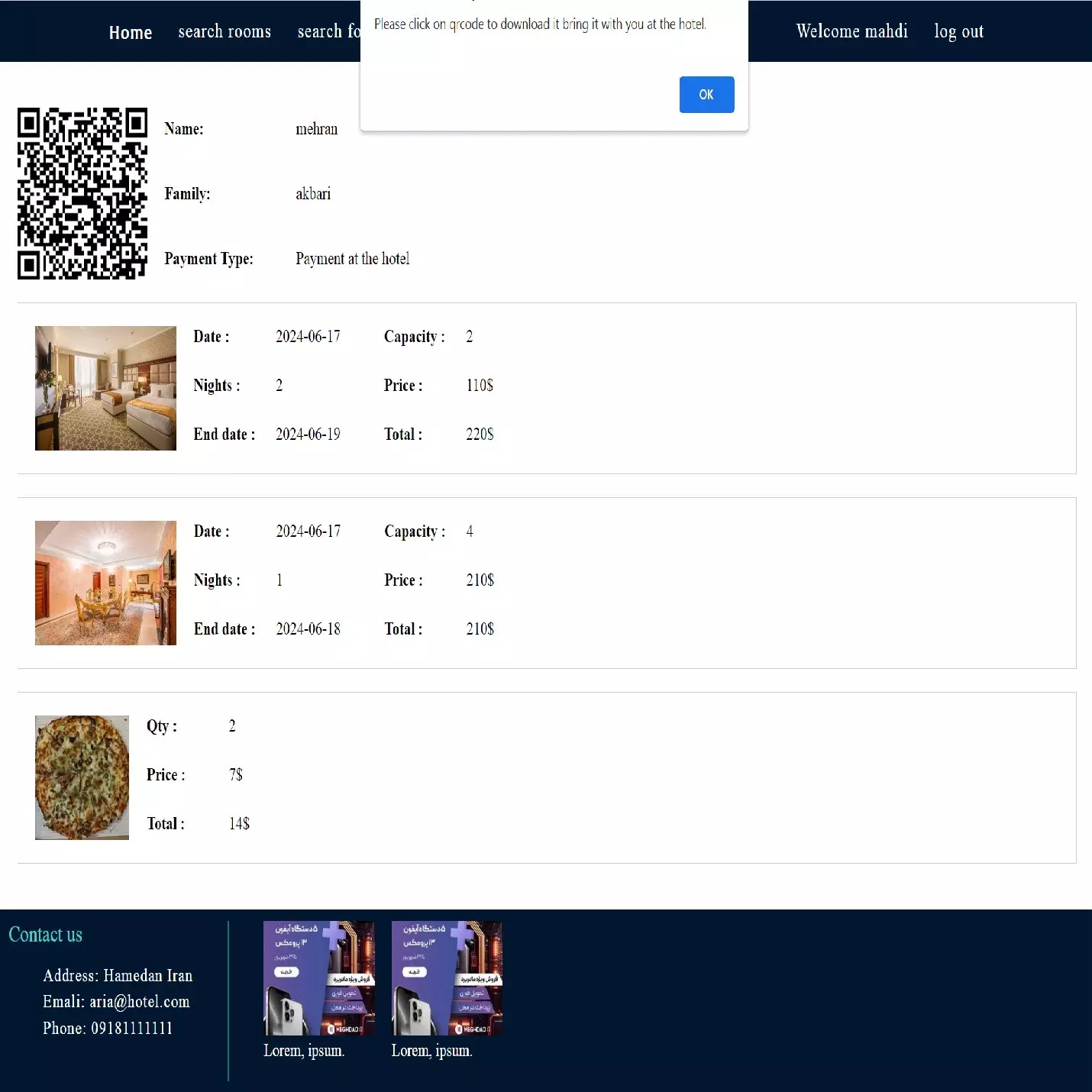Viewport: 1092px width, 1092px height.
Task: Select the family value akbari
Action: click(x=313, y=194)
